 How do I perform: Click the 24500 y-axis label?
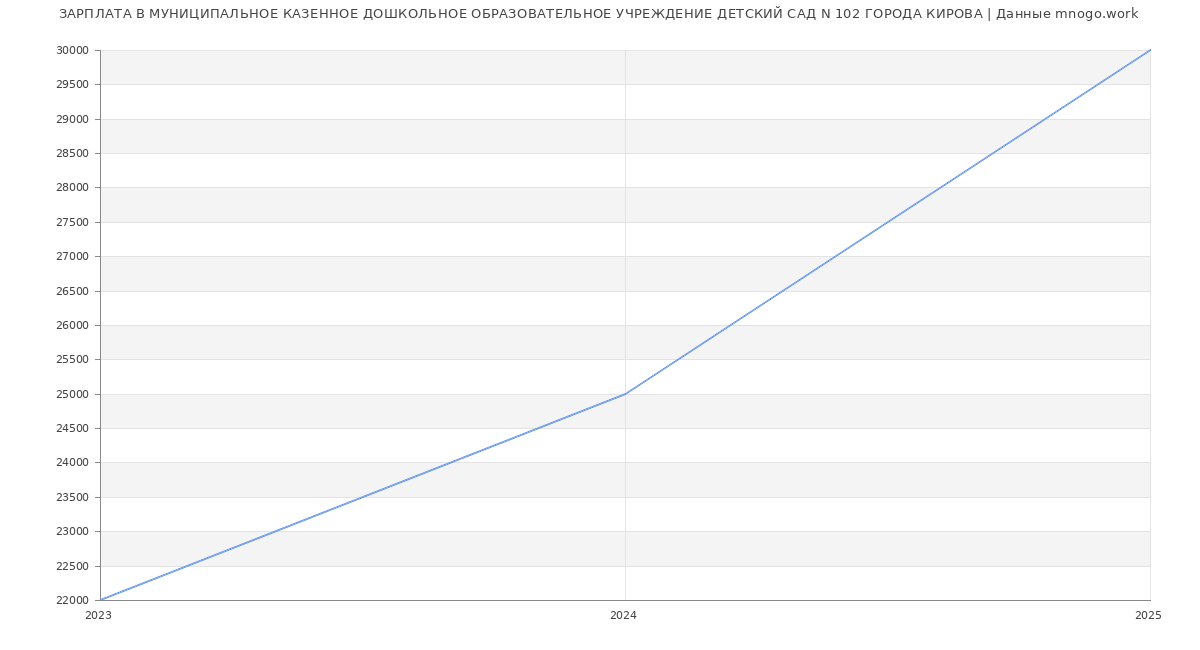coord(72,429)
